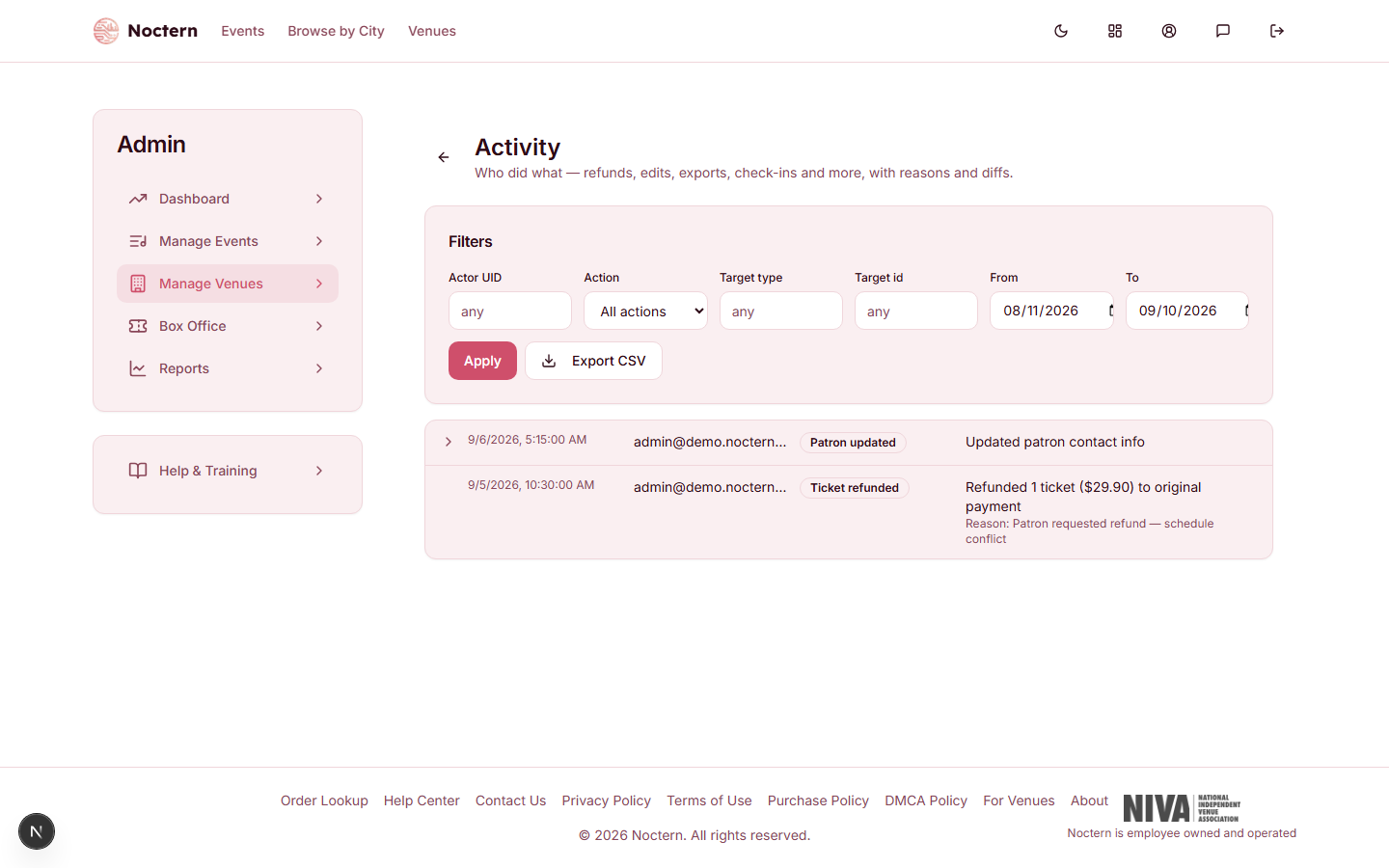Click the Export CSV button

(593, 361)
